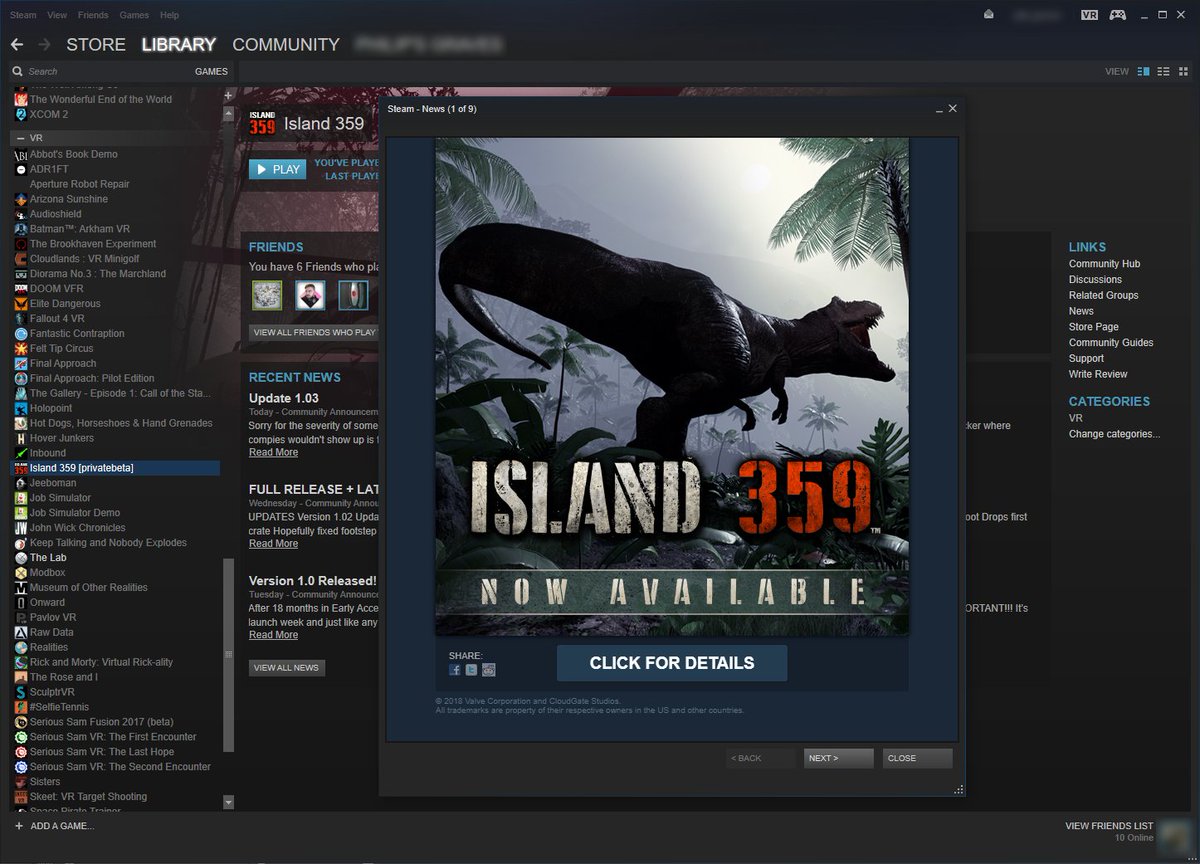The width and height of the screenshot is (1200, 864).
Task: Expand all categories with plus button
Action: (x=228, y=95)
